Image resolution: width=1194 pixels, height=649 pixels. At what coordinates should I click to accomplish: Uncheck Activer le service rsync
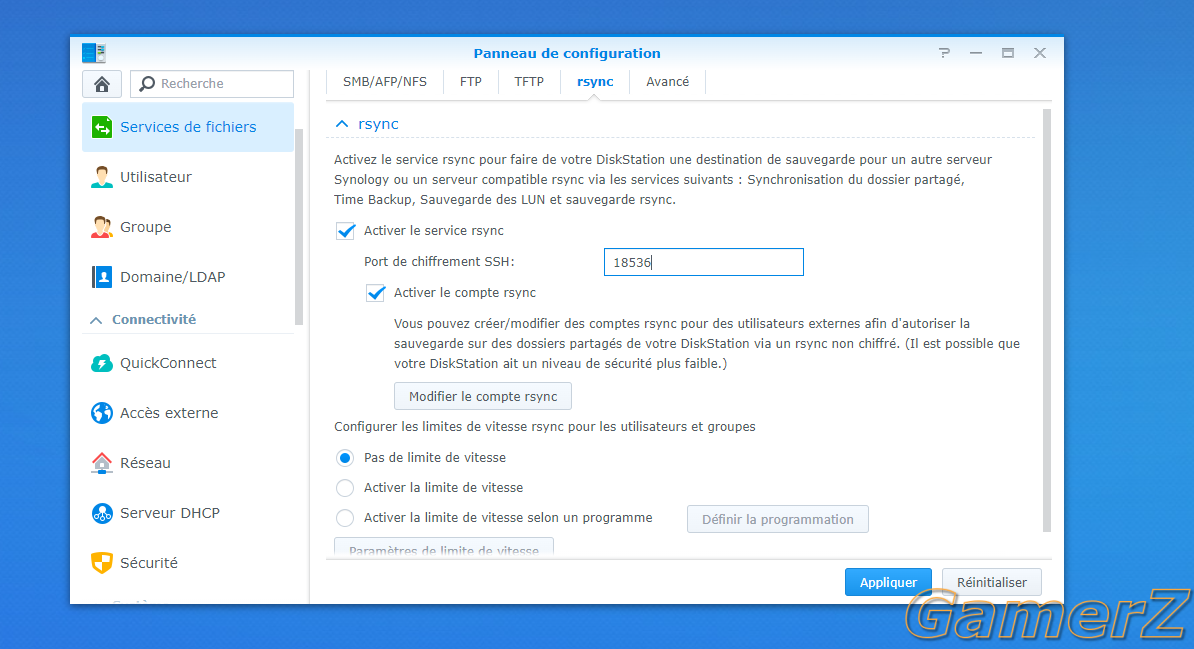click(x=346, y=231)
